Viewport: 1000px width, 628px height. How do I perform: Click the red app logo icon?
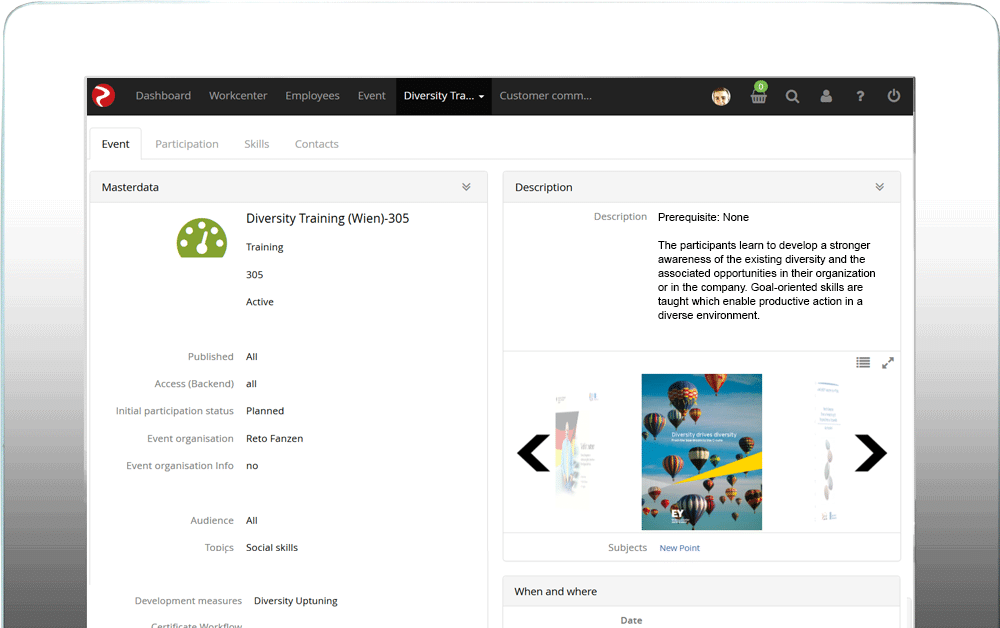(x=103, y=96)
